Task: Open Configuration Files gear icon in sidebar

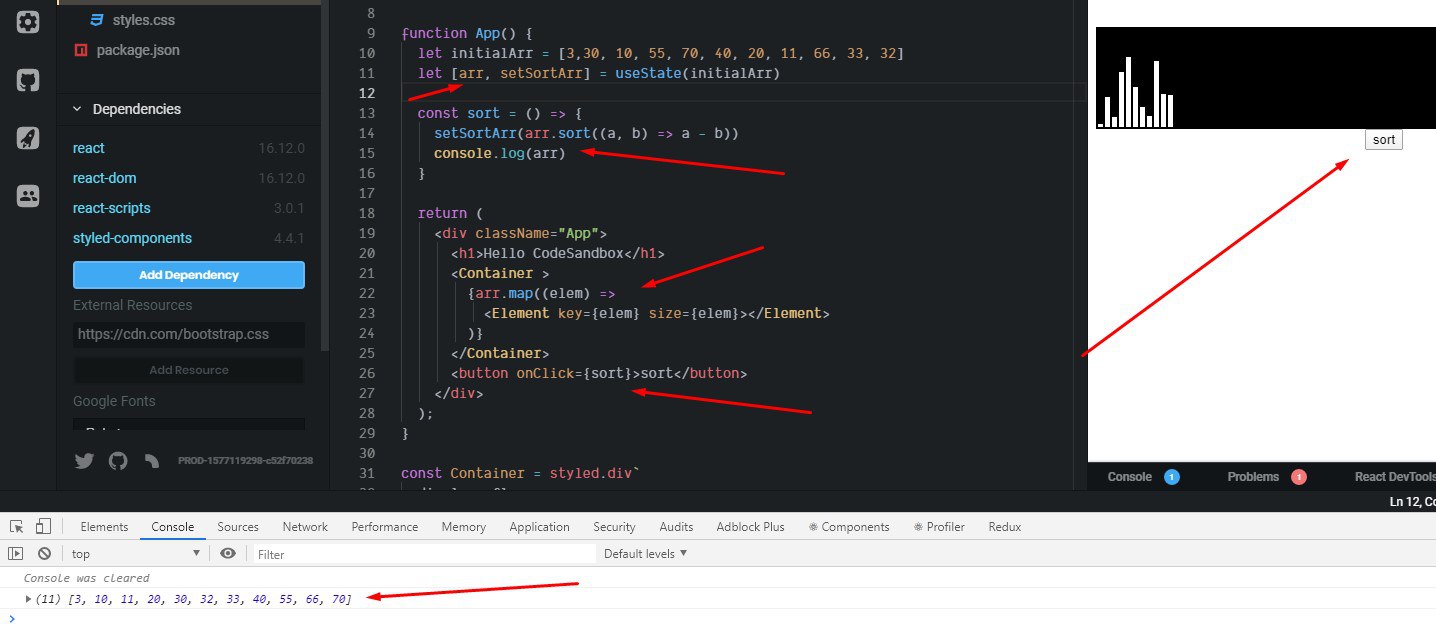Action: pos(28,22)
